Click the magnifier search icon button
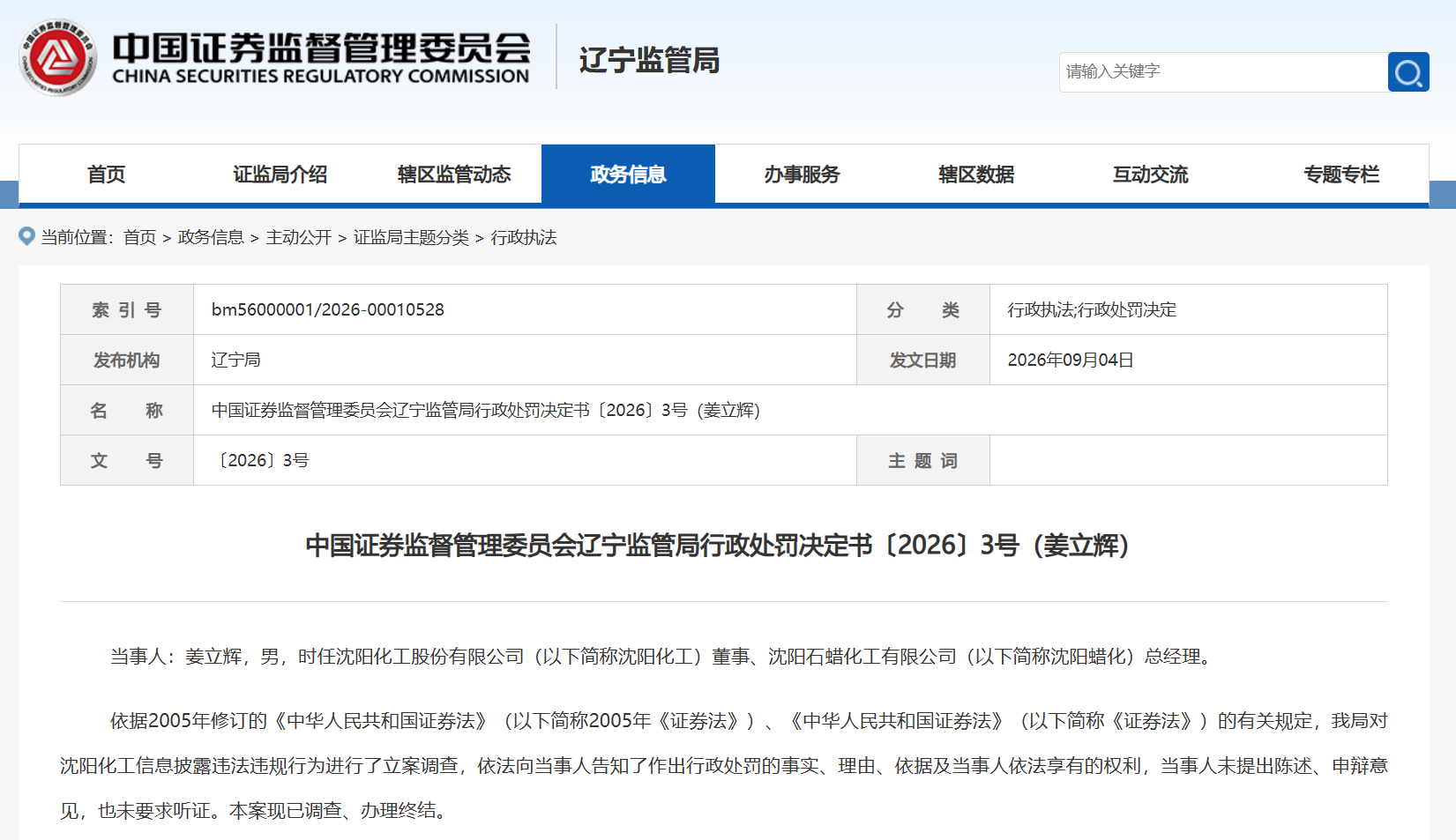The image size is (1456, 840). tap(1408, 72)
